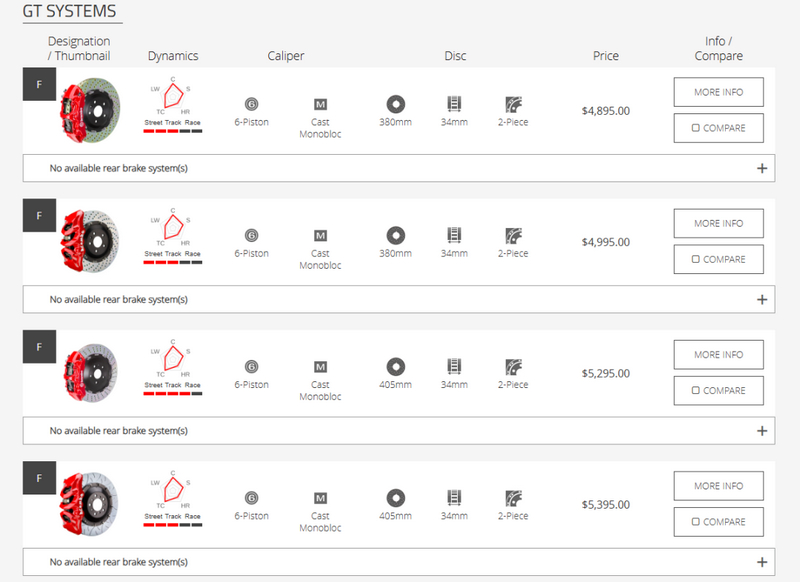Expand rear brake systems under the $5,395.00 kit
800x582 pixels.
pos(762,561)
